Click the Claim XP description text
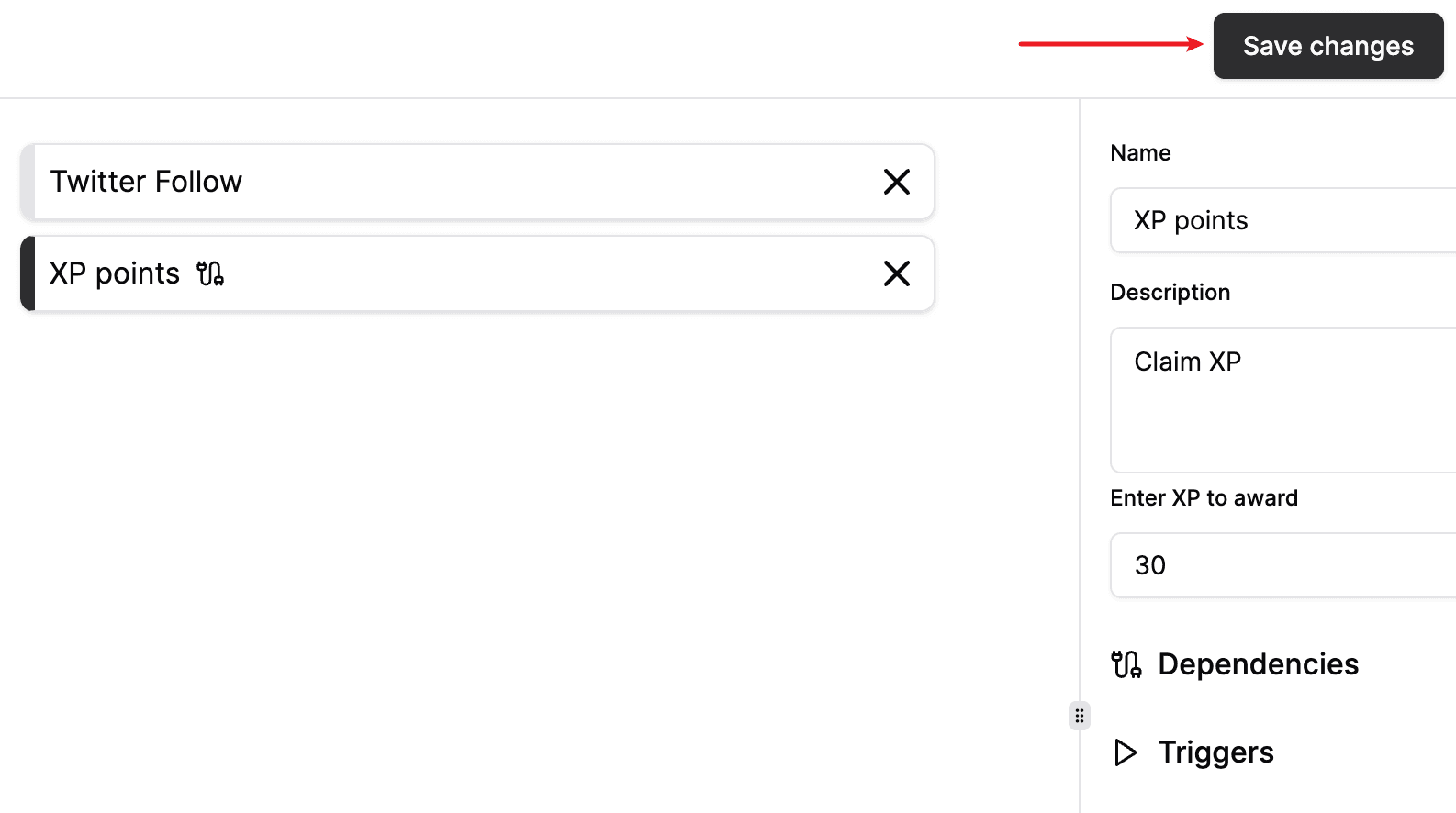The width and height of the screenshot is (1456, 813). (1187, 362)
